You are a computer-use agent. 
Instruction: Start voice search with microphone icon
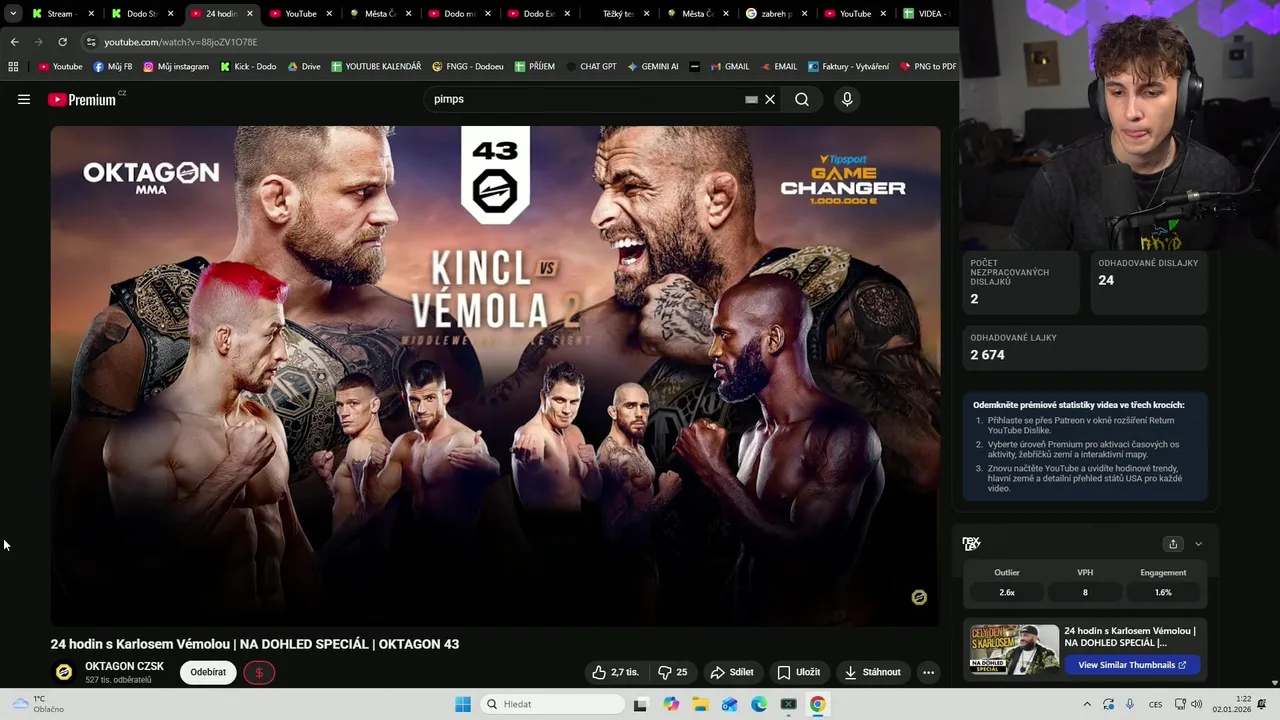tap(847, 99)
